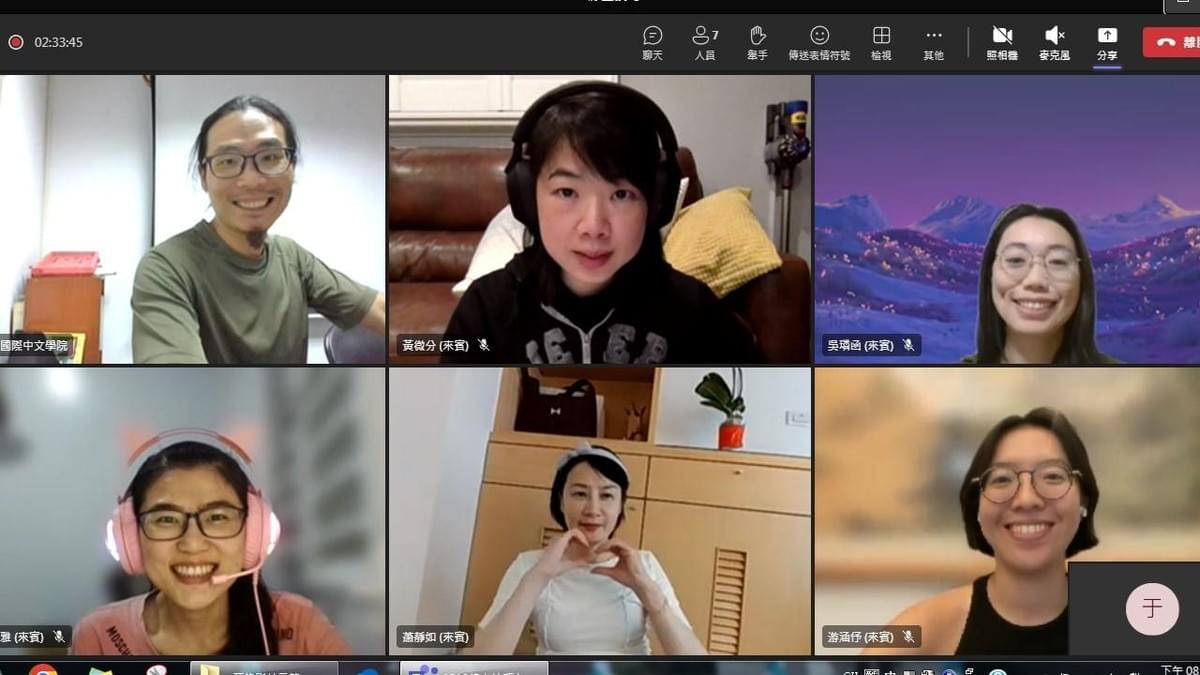Click the 國際中文學院 name label
This screenshot has height=675, width=1200.
[34, 345]
